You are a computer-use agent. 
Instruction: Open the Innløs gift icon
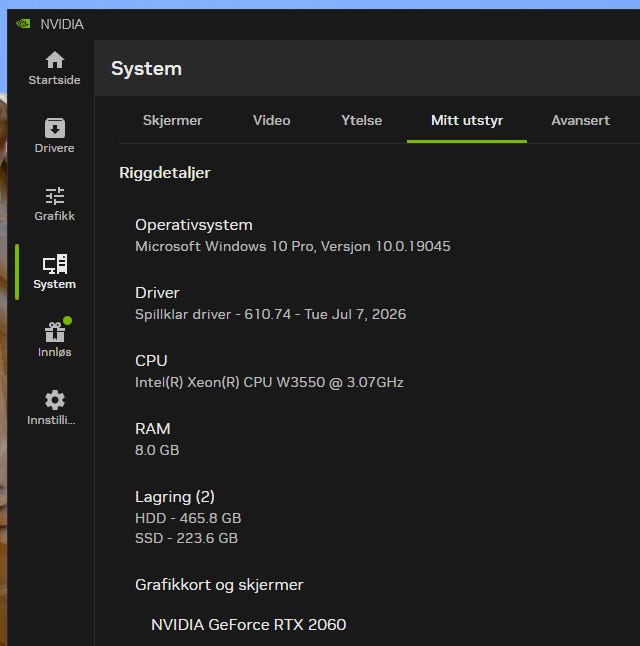pos(54,332)
